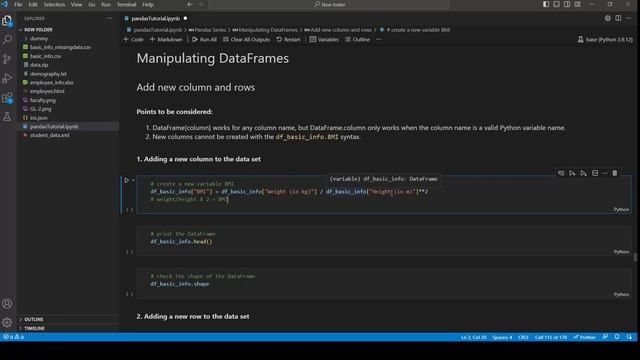This screenshot has width=640, height=360.
Task: Open the notifications bell in status bar
Action: (617, 337)
